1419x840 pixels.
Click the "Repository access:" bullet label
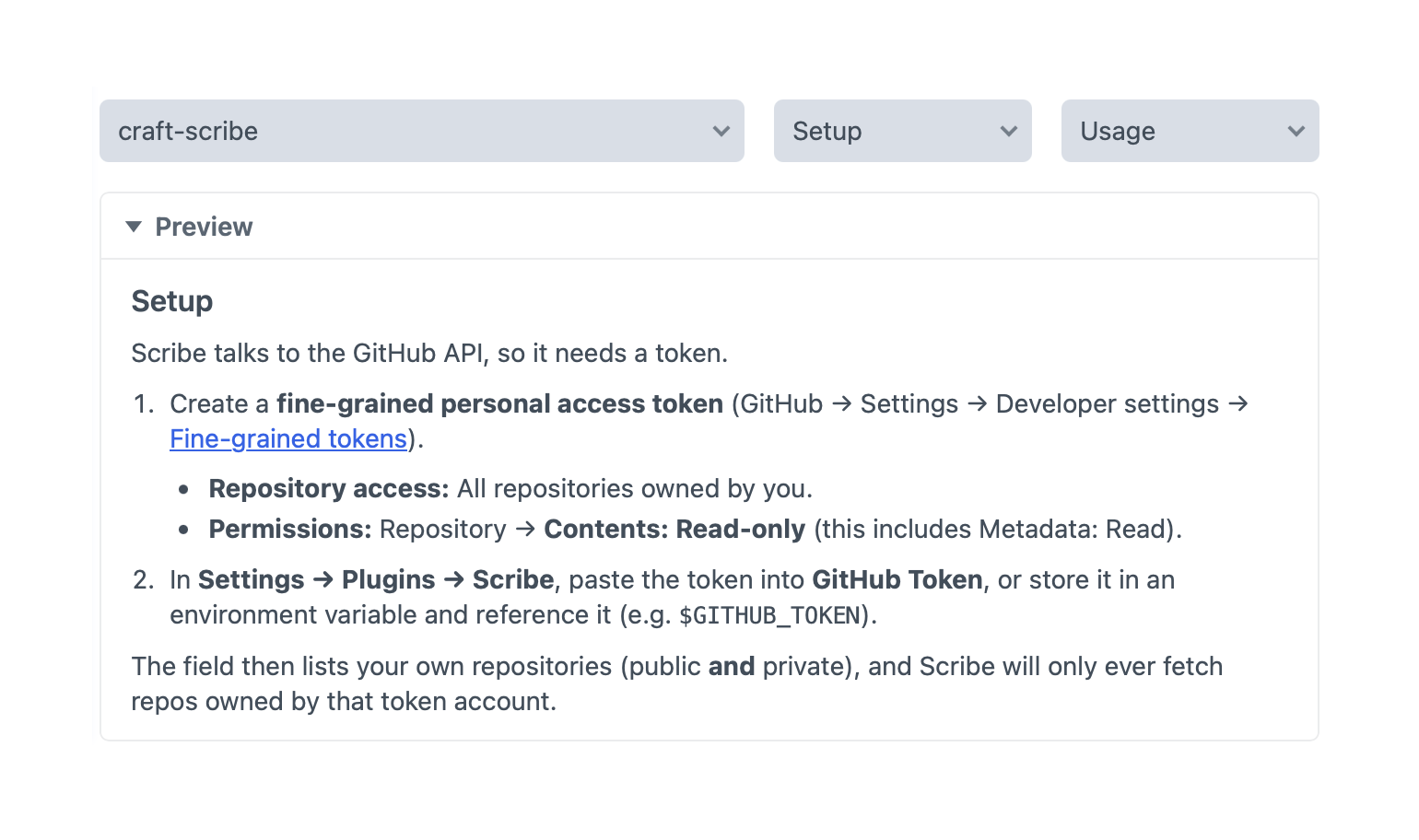tap(329, 488)
